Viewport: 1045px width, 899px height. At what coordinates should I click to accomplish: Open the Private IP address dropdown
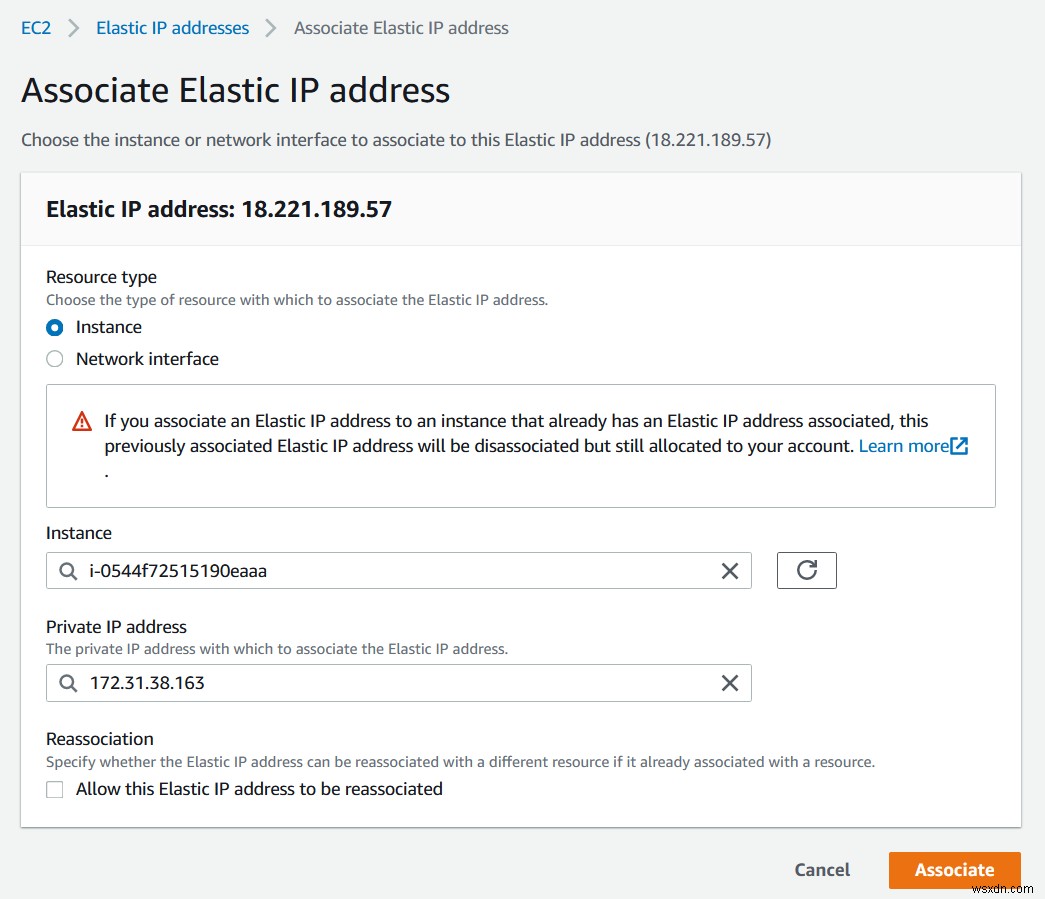tap(400, 683)
